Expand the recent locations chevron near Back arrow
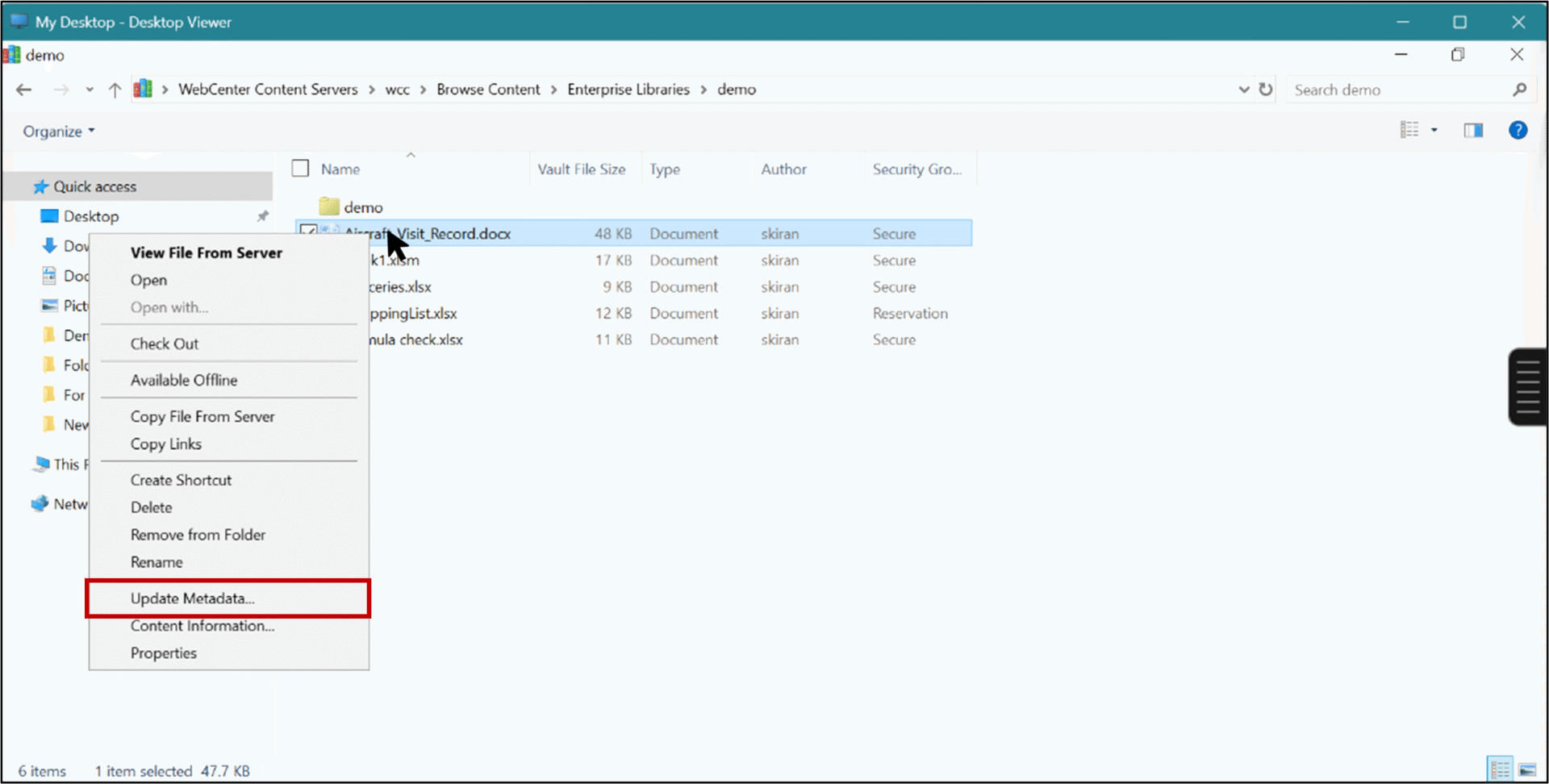This screenshot has width=1549, height=784. coord(89,90)
